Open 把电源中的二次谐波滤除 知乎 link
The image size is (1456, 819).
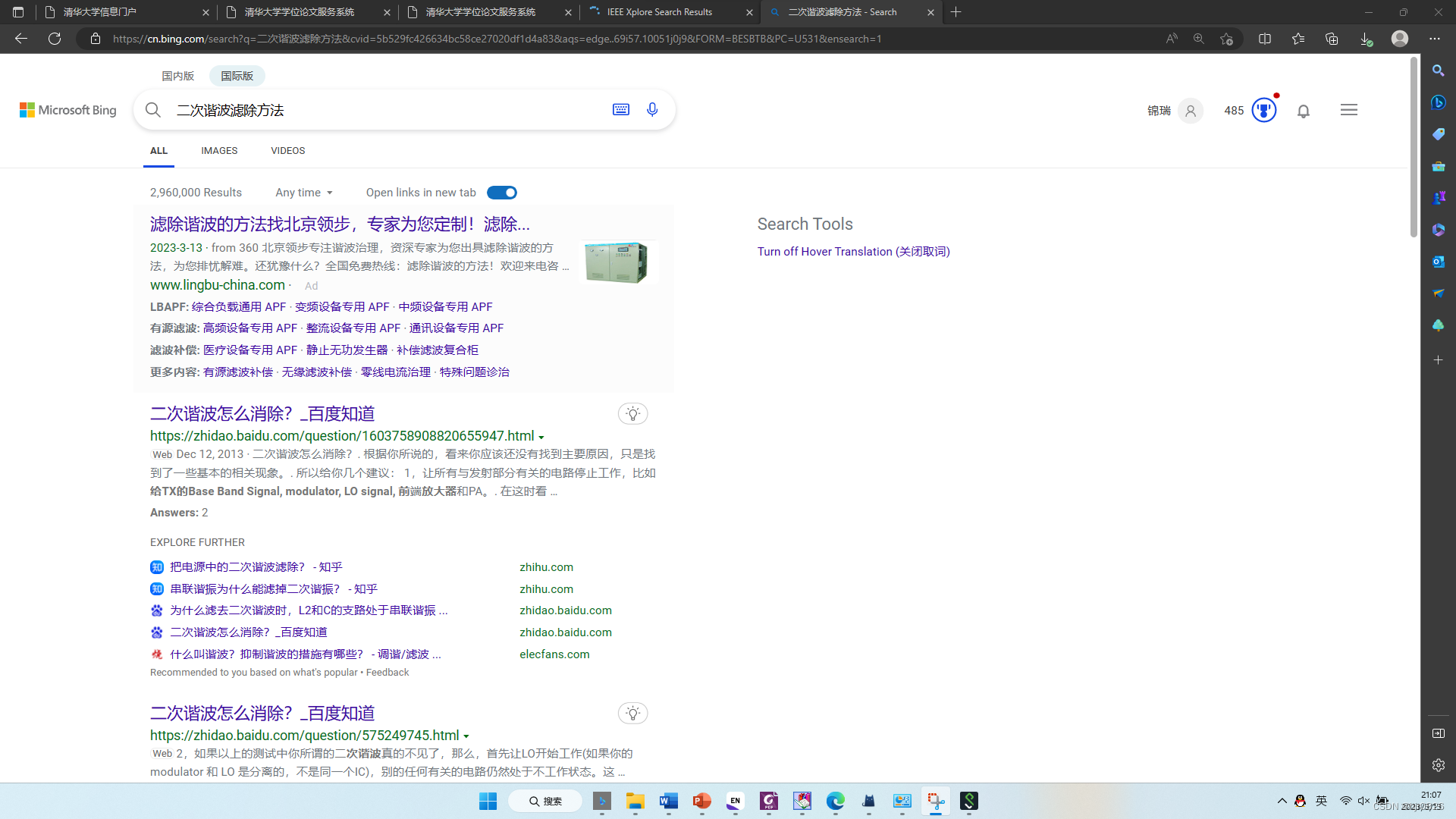pyautogui.click(x=256, y=567)
